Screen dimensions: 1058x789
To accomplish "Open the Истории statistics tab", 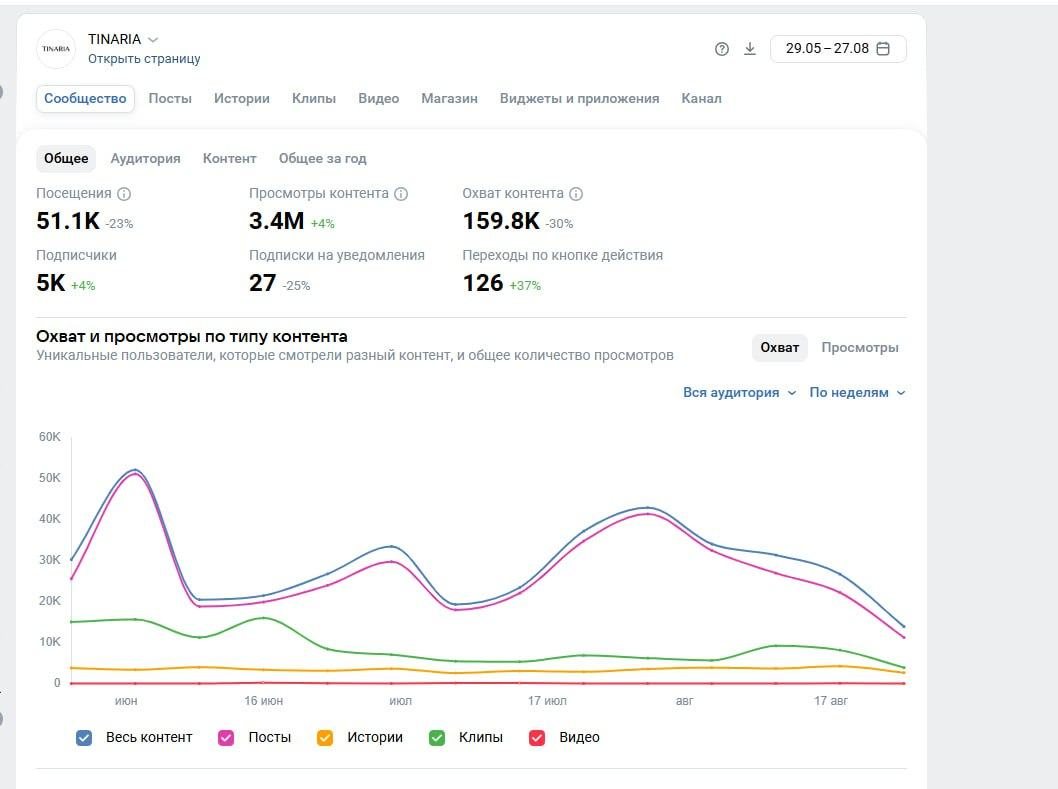I will [242, 99].
